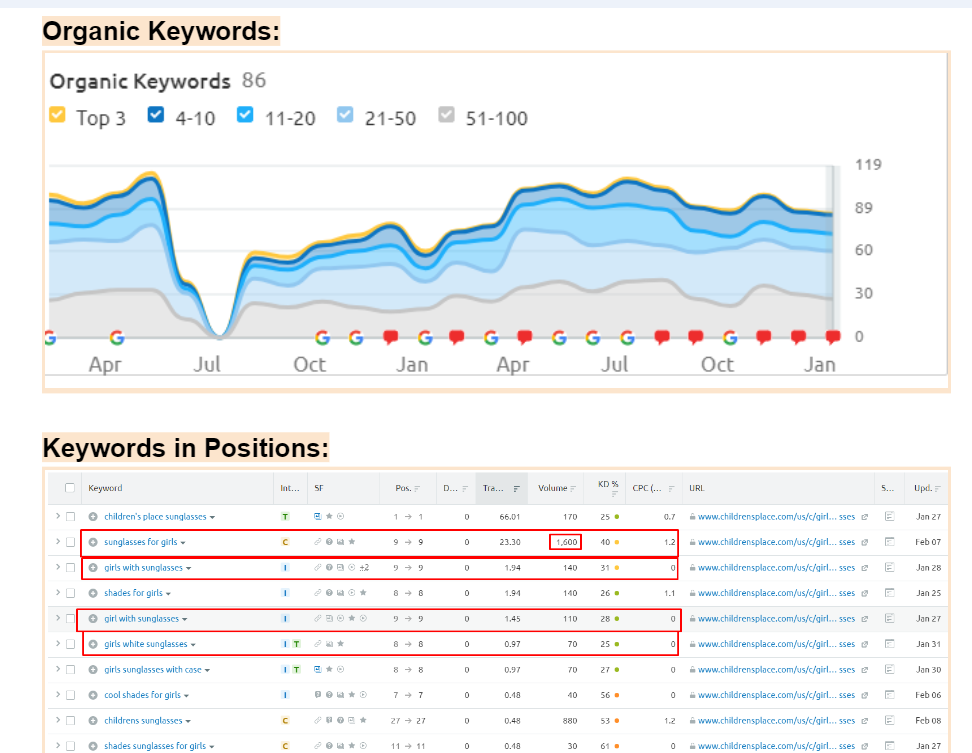Expand the 'children's place sunglasses' row chevron
972x753 pixels.
click(x=58, y=516)
